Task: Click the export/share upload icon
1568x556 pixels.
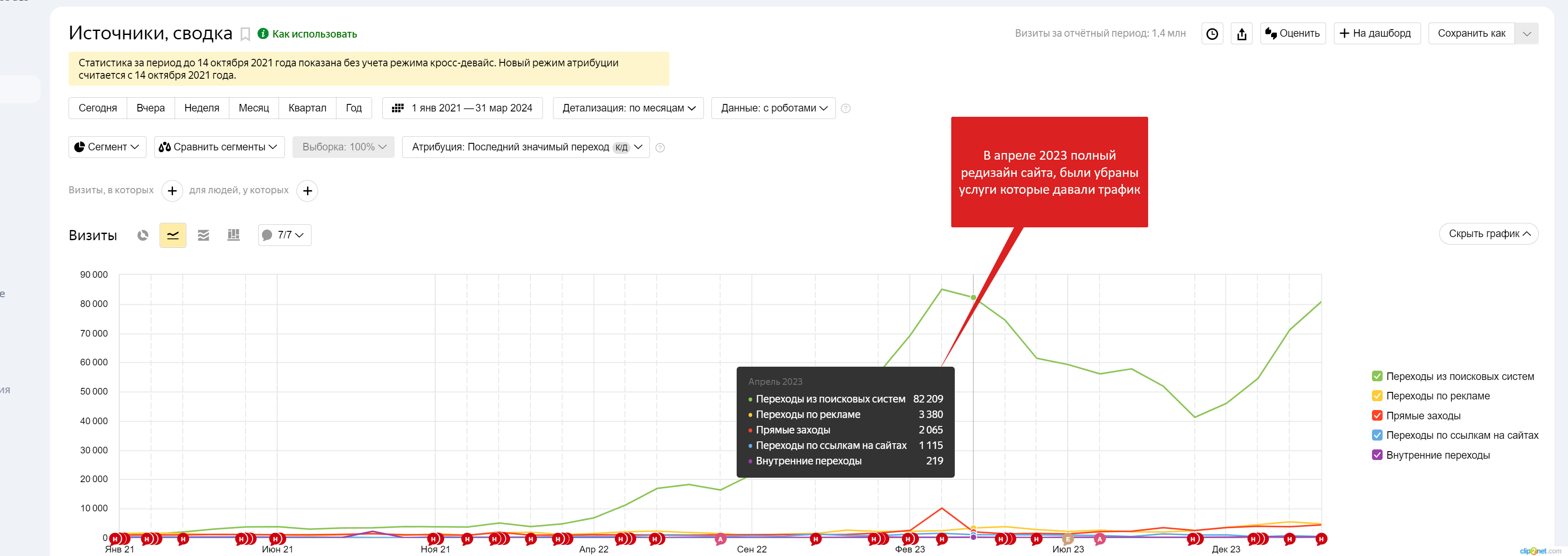Action: pos(1242,34)
